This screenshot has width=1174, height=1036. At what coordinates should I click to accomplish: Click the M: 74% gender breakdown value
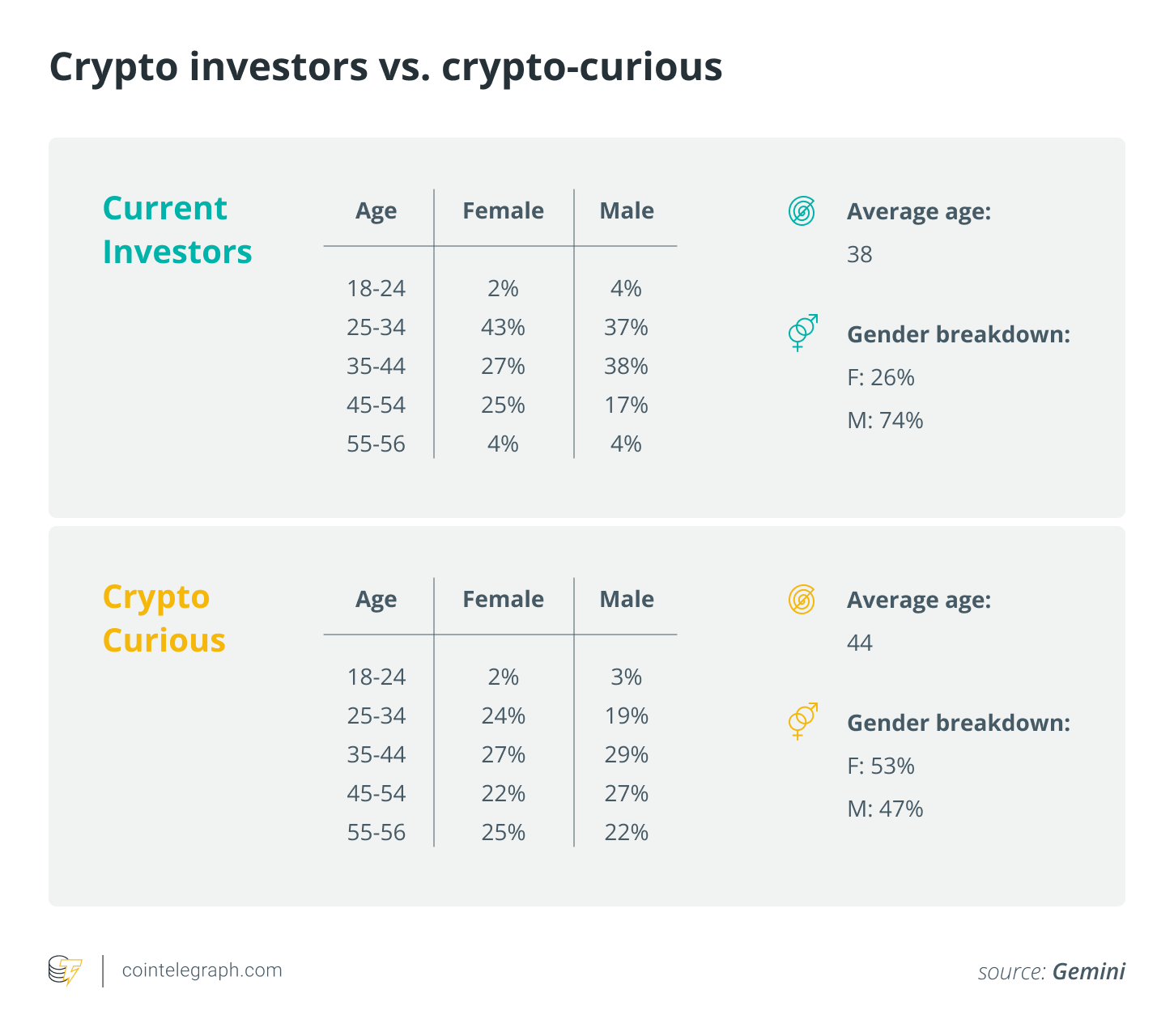pos(885,421)
